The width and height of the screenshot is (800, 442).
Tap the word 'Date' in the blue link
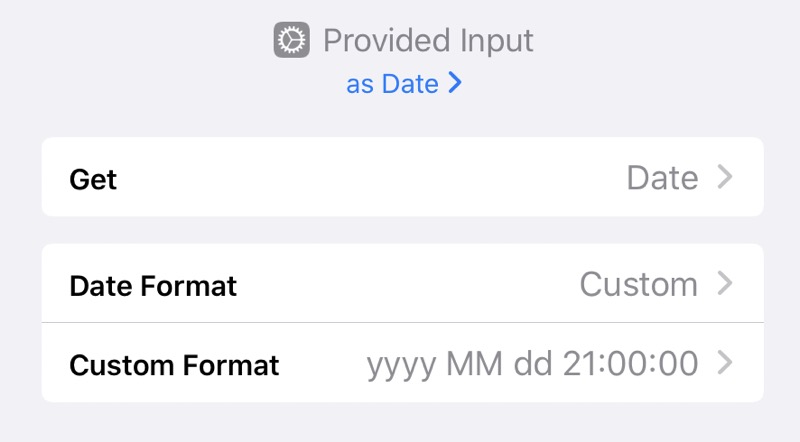pos(410,83)
